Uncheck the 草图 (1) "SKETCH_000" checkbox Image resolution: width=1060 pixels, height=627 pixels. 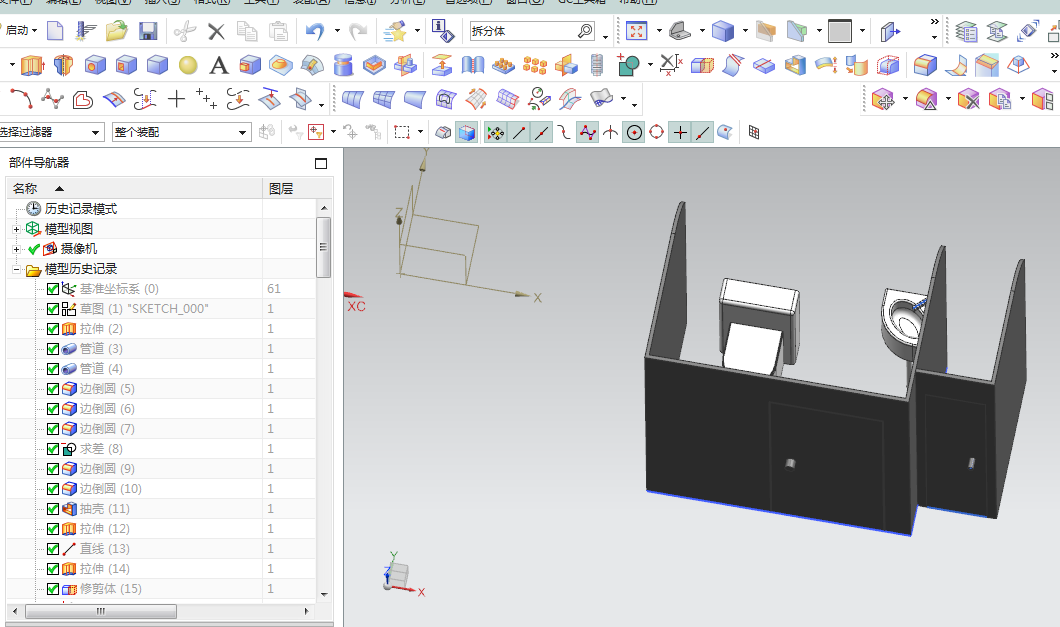pos(53,309)
